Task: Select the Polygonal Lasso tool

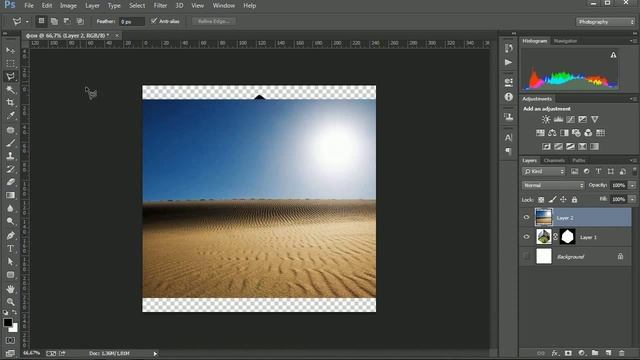Action: (11, 77)
